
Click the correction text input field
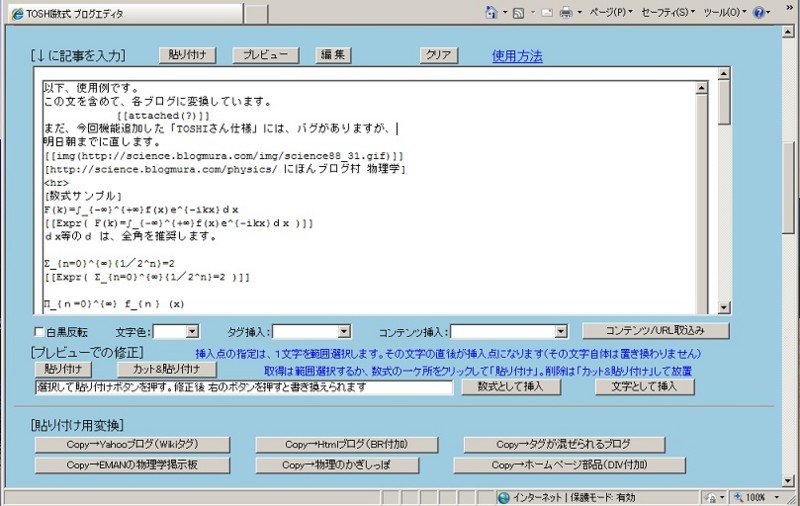[244, 387]
